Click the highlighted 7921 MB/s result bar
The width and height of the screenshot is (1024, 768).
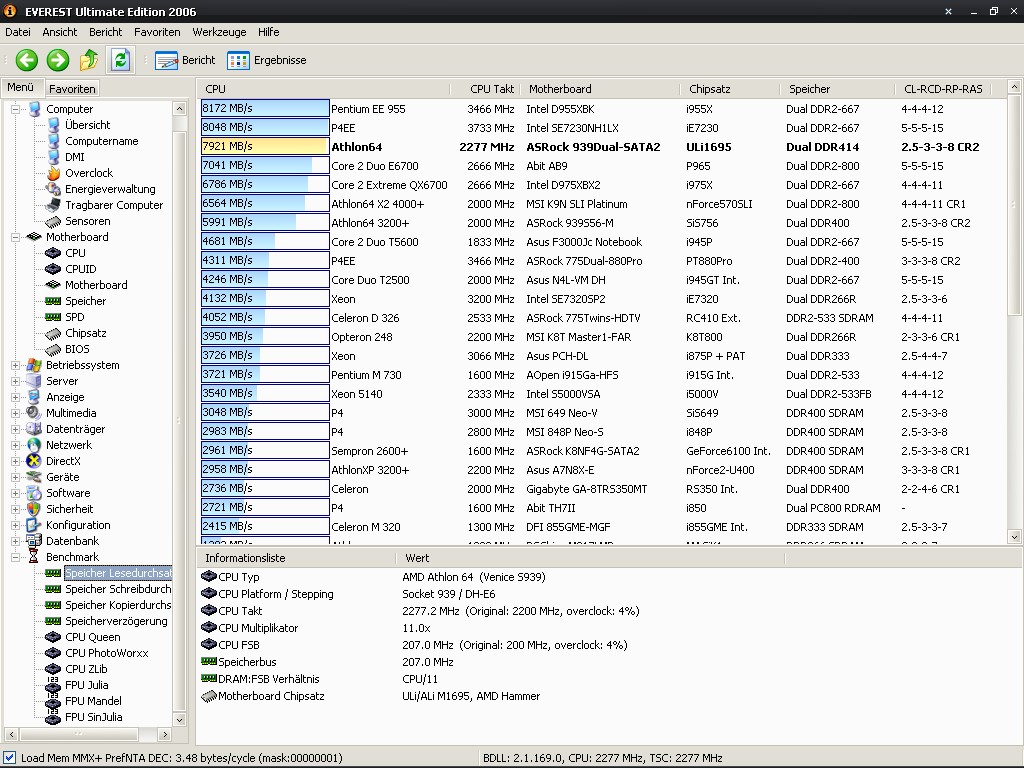(264, 146)
